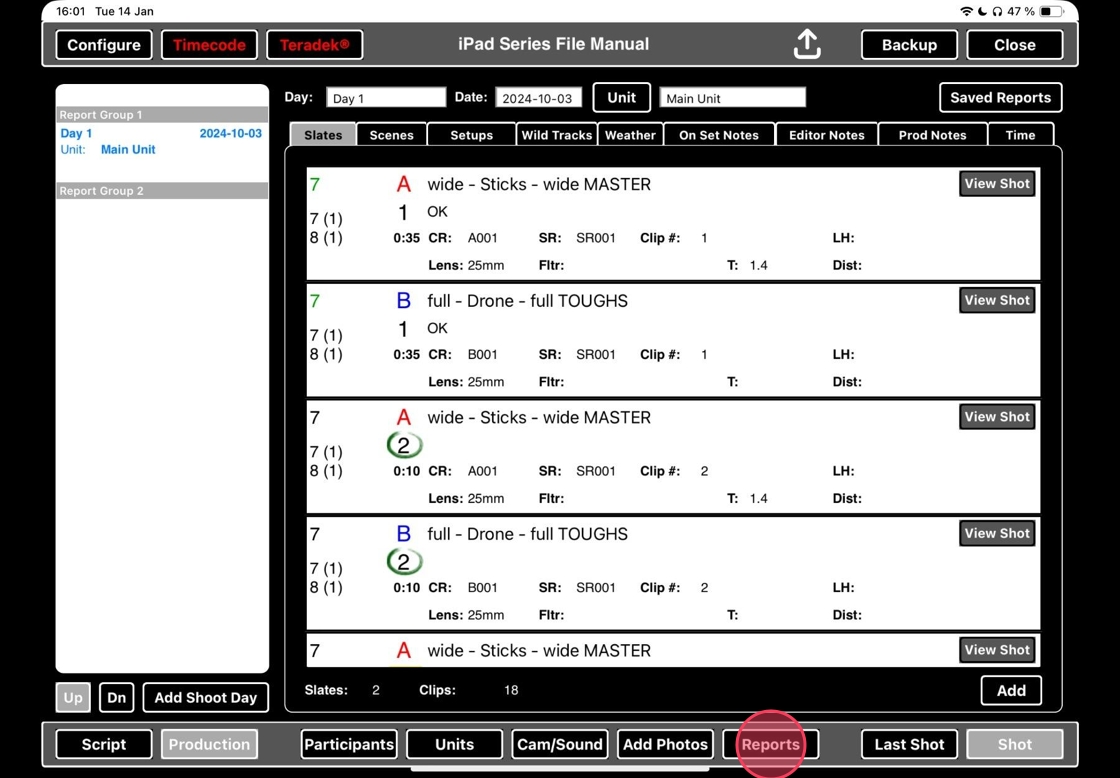This screenshot has width=1120, height=778.
Task: Open the On Set Notes tab
Action: (719, 135)
